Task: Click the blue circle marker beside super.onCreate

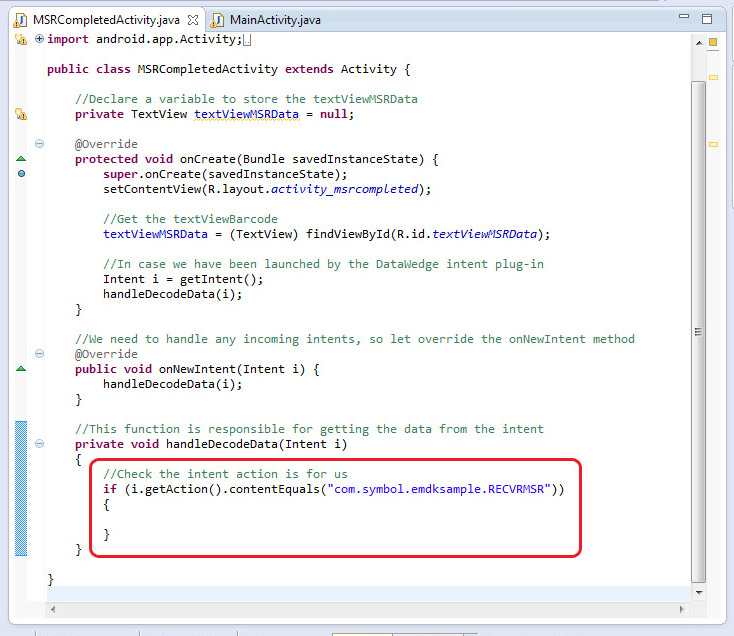Action: coord(20,174)
